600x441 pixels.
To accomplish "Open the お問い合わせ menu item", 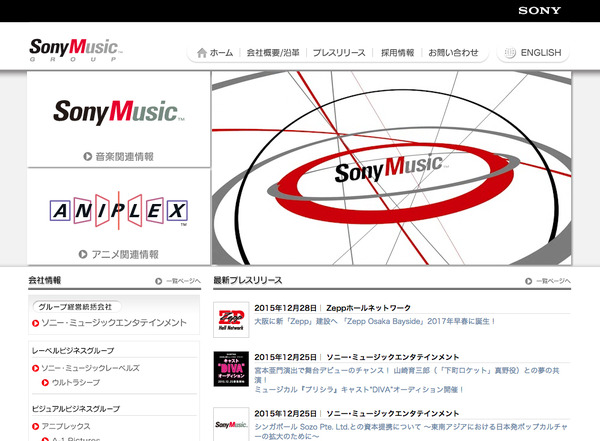I will [453, 53].
